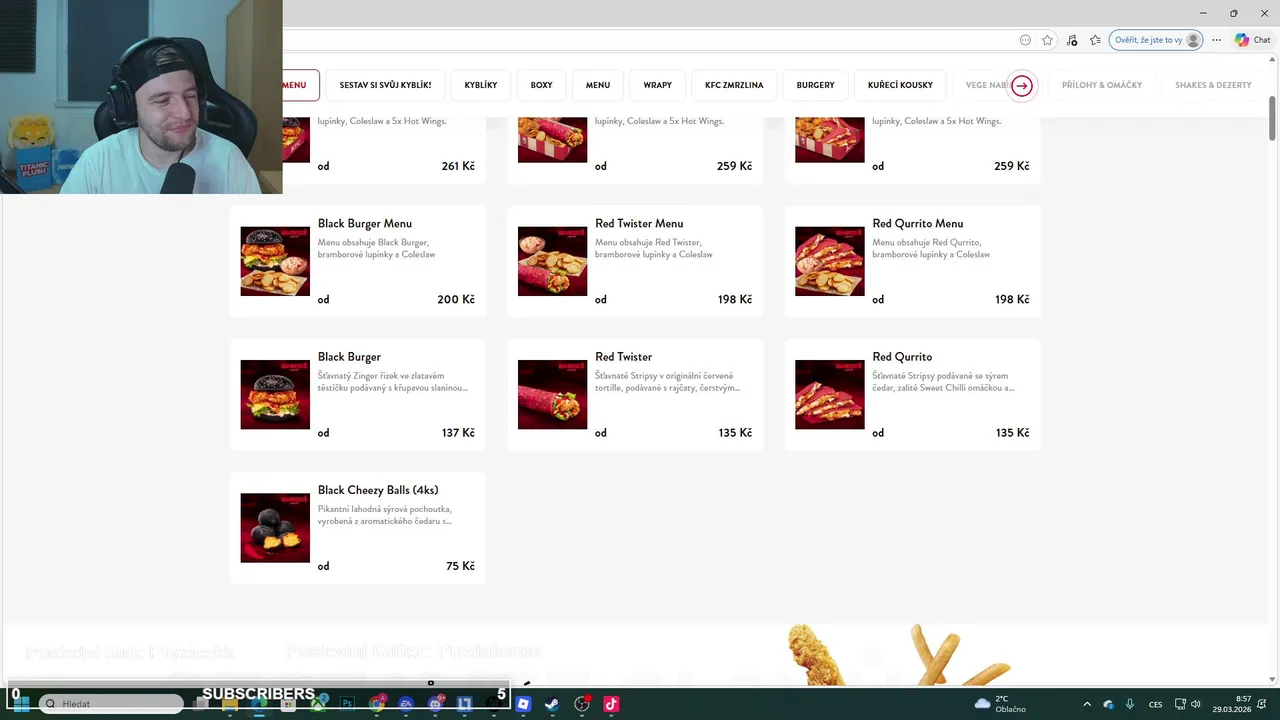The width and height of the screenshot is (1280, 720).
Task: Click the Black Burger product image
Action: coord(275,394)
